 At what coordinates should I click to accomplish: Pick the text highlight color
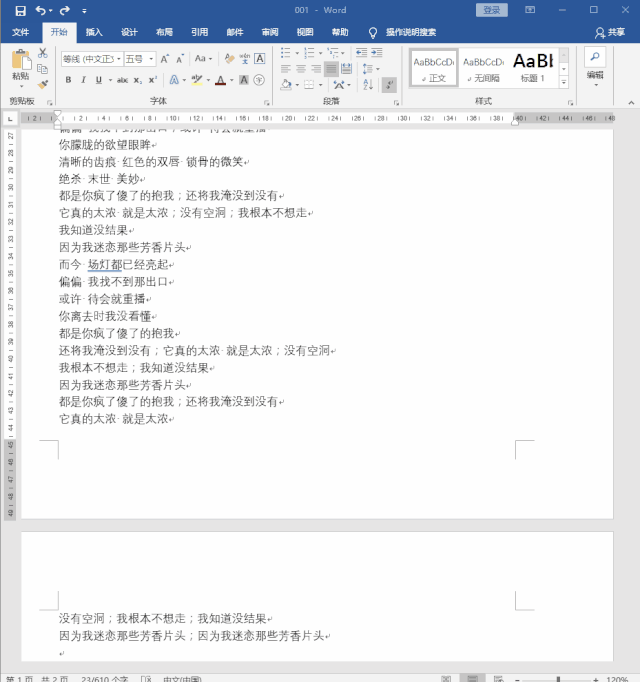coord(197,80)
